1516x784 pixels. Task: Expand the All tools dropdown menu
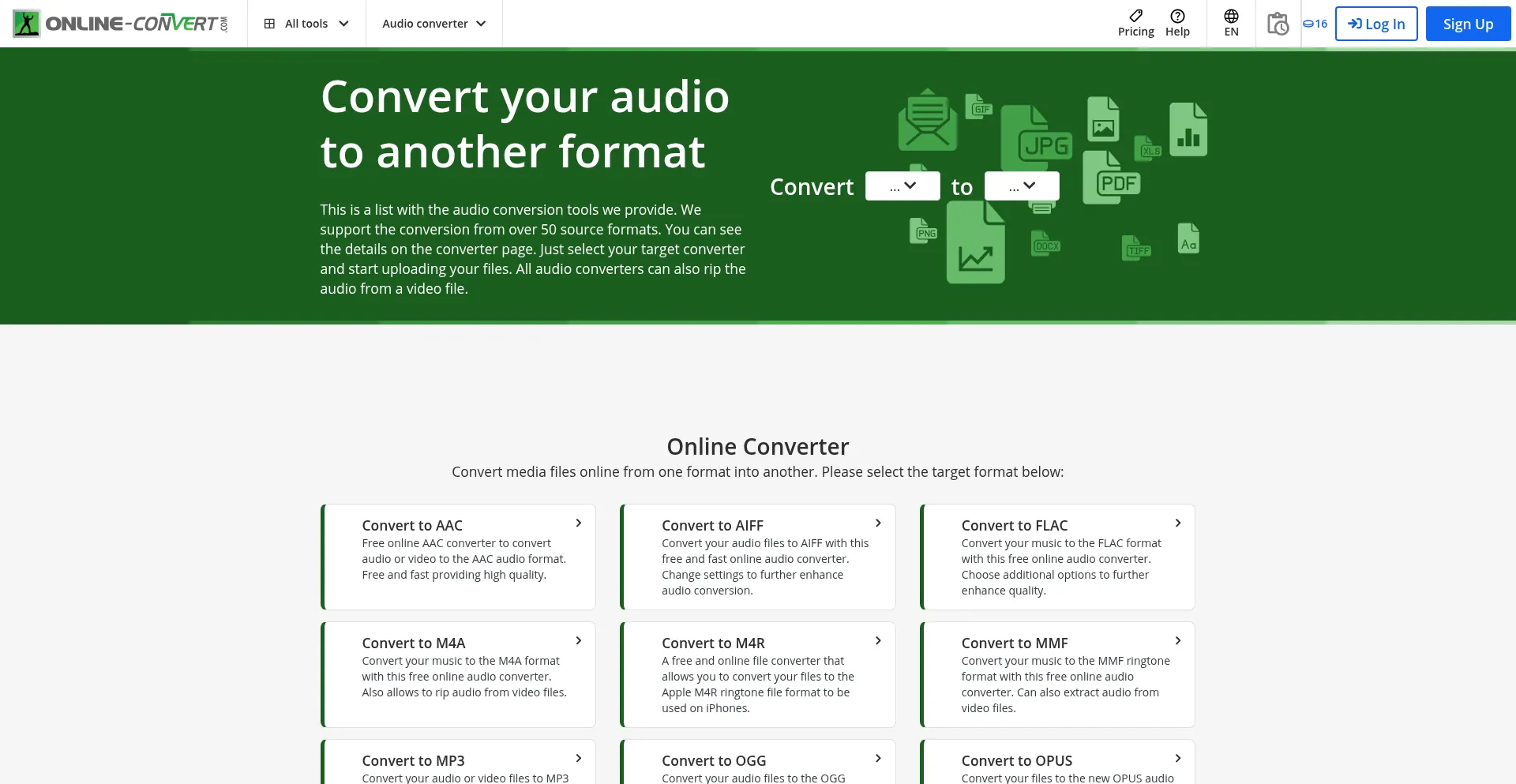[306, 24]
